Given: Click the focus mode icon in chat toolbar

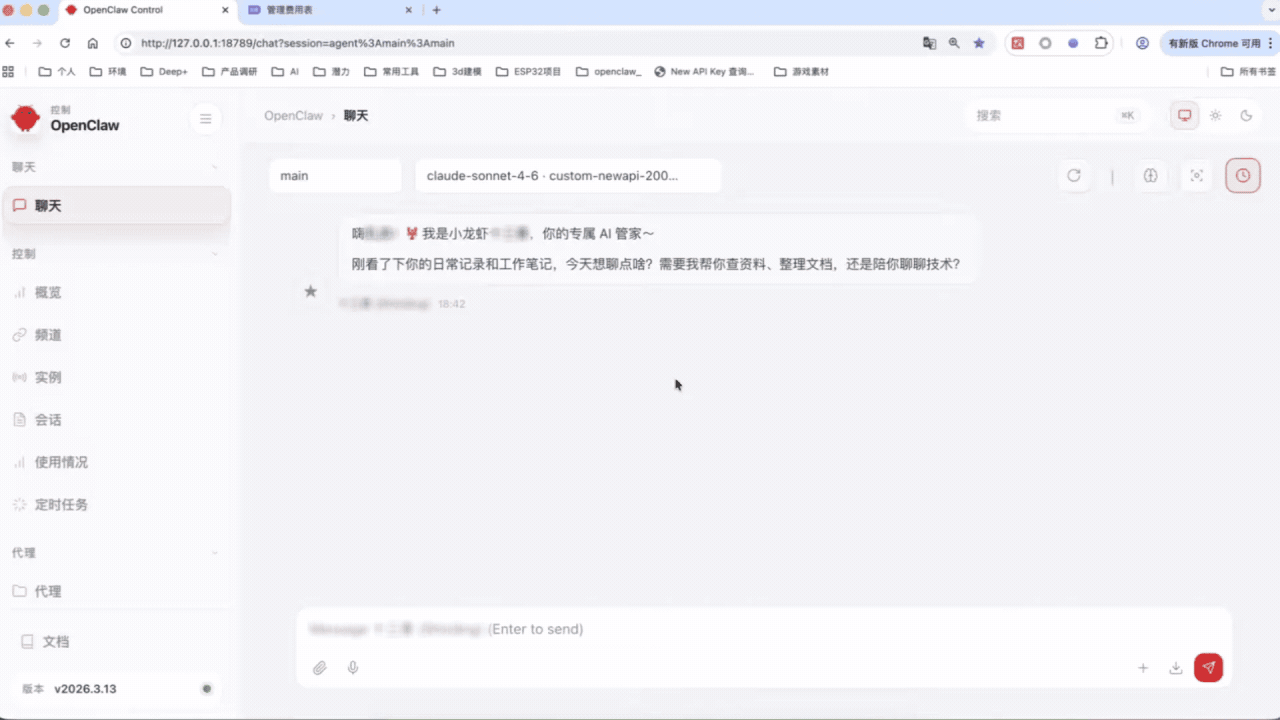Looking at the screenshot, I should pyautogui.click(x=1196, y=176).
